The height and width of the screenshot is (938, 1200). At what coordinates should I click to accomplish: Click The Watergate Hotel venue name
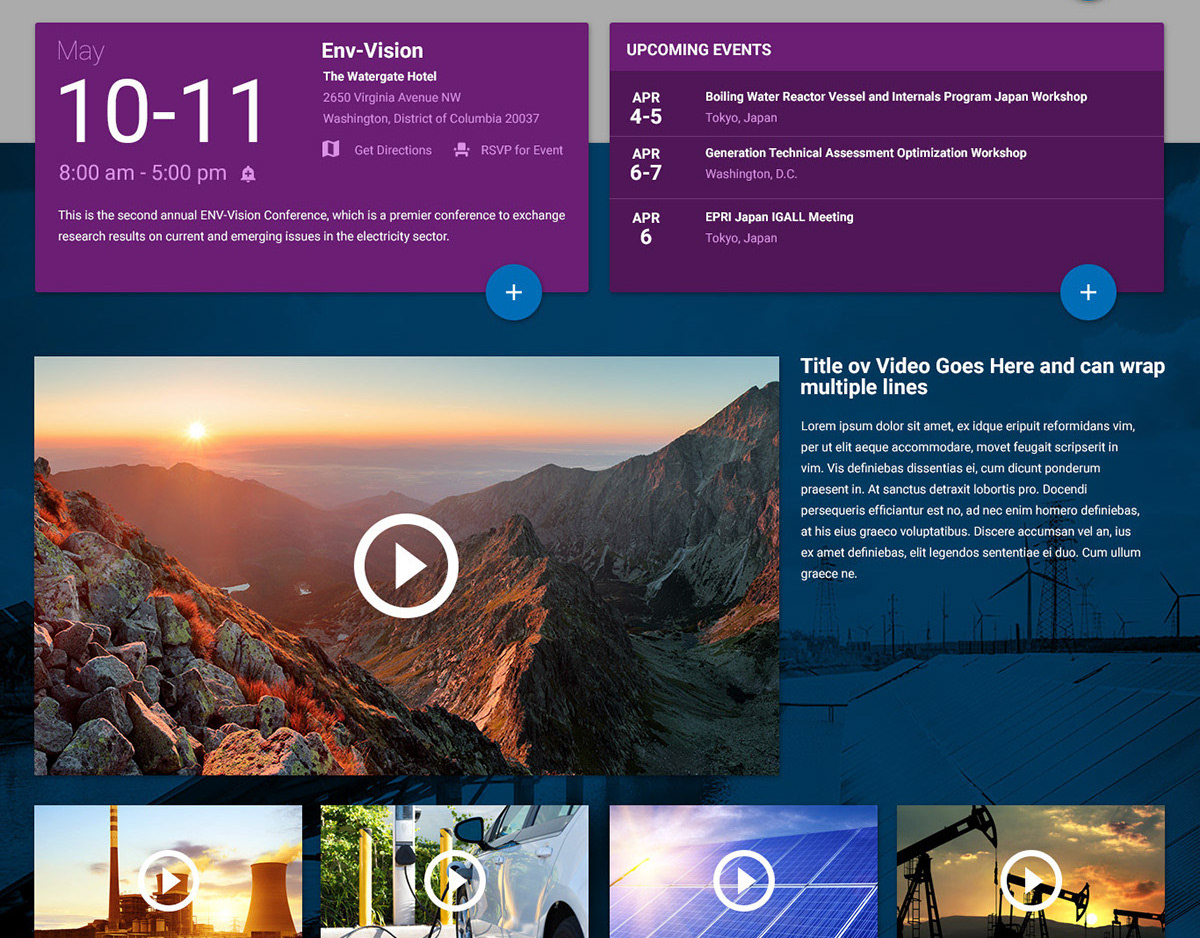[x=380, y=77]
